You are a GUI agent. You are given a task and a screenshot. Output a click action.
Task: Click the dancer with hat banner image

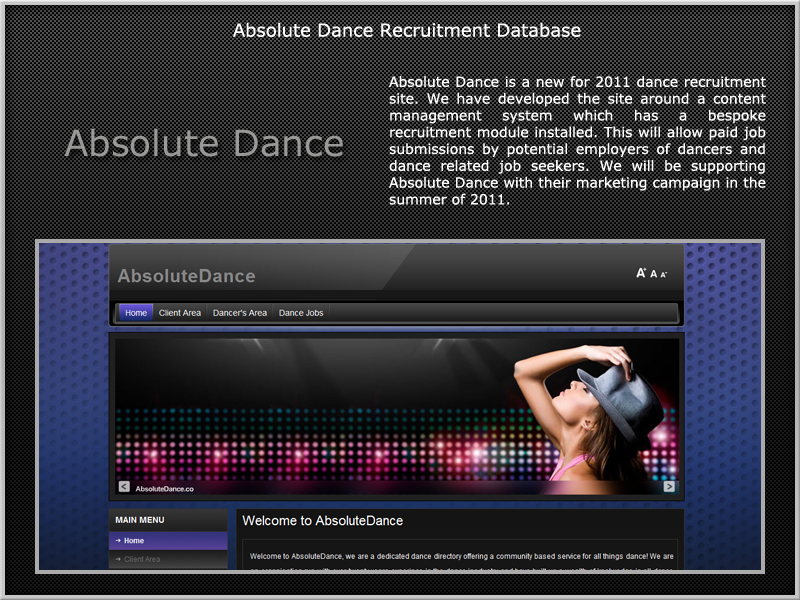click(397, 416)
